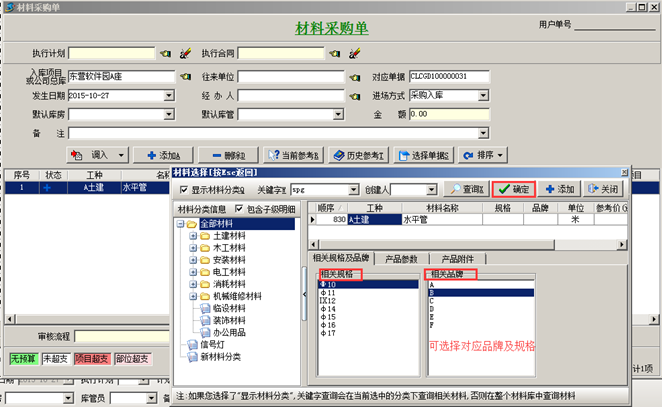This screenshot has height=408, width=662.
Task: Open the 排序 sort dropdown button
Action: point(490,155)
